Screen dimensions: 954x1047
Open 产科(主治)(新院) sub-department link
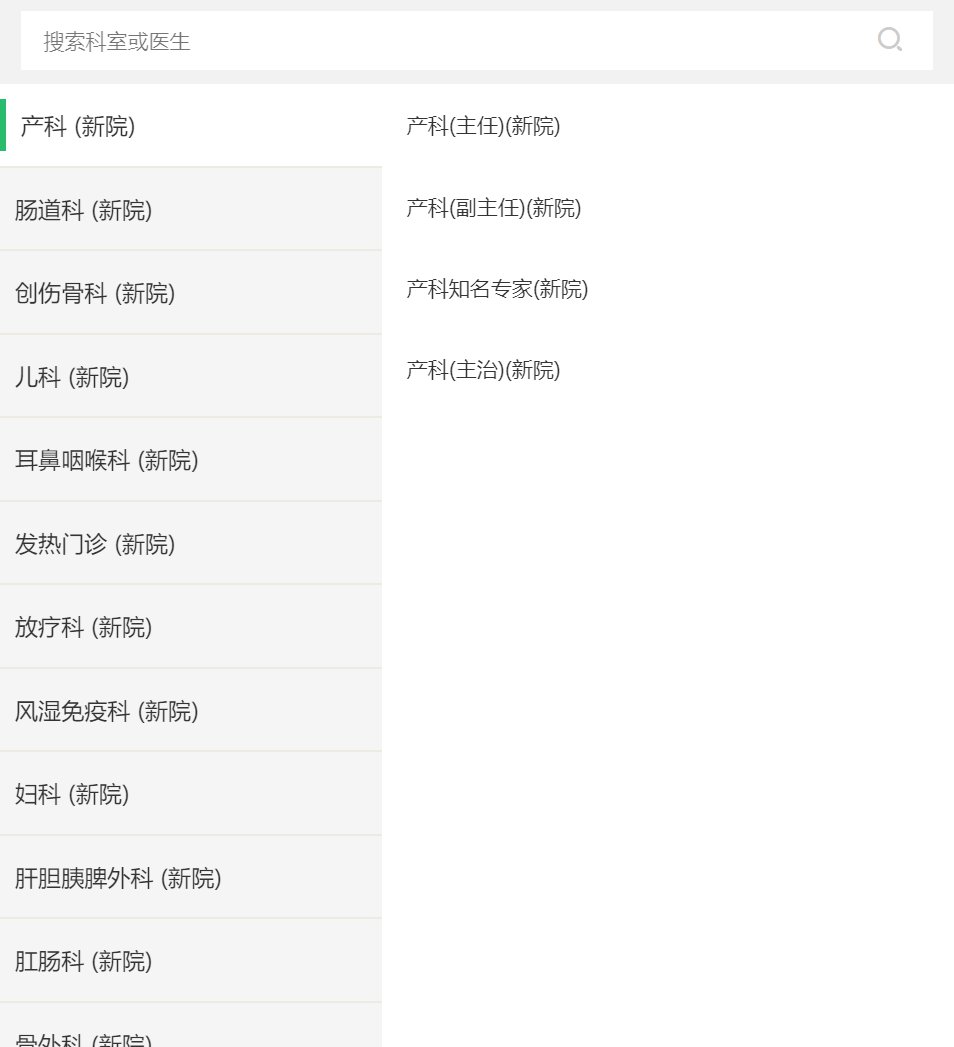point(483,370)
